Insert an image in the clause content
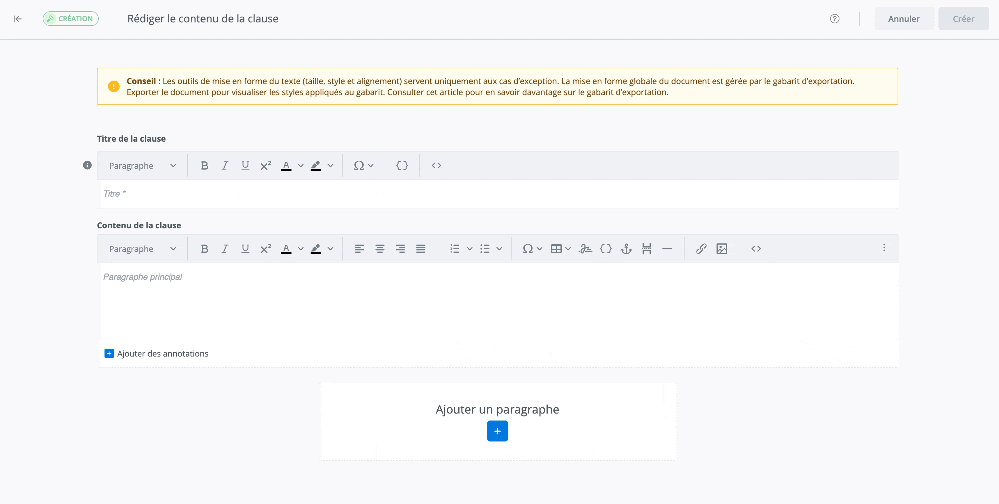Image resolution: width=999 pixels, height=504 pixels. 722,249
